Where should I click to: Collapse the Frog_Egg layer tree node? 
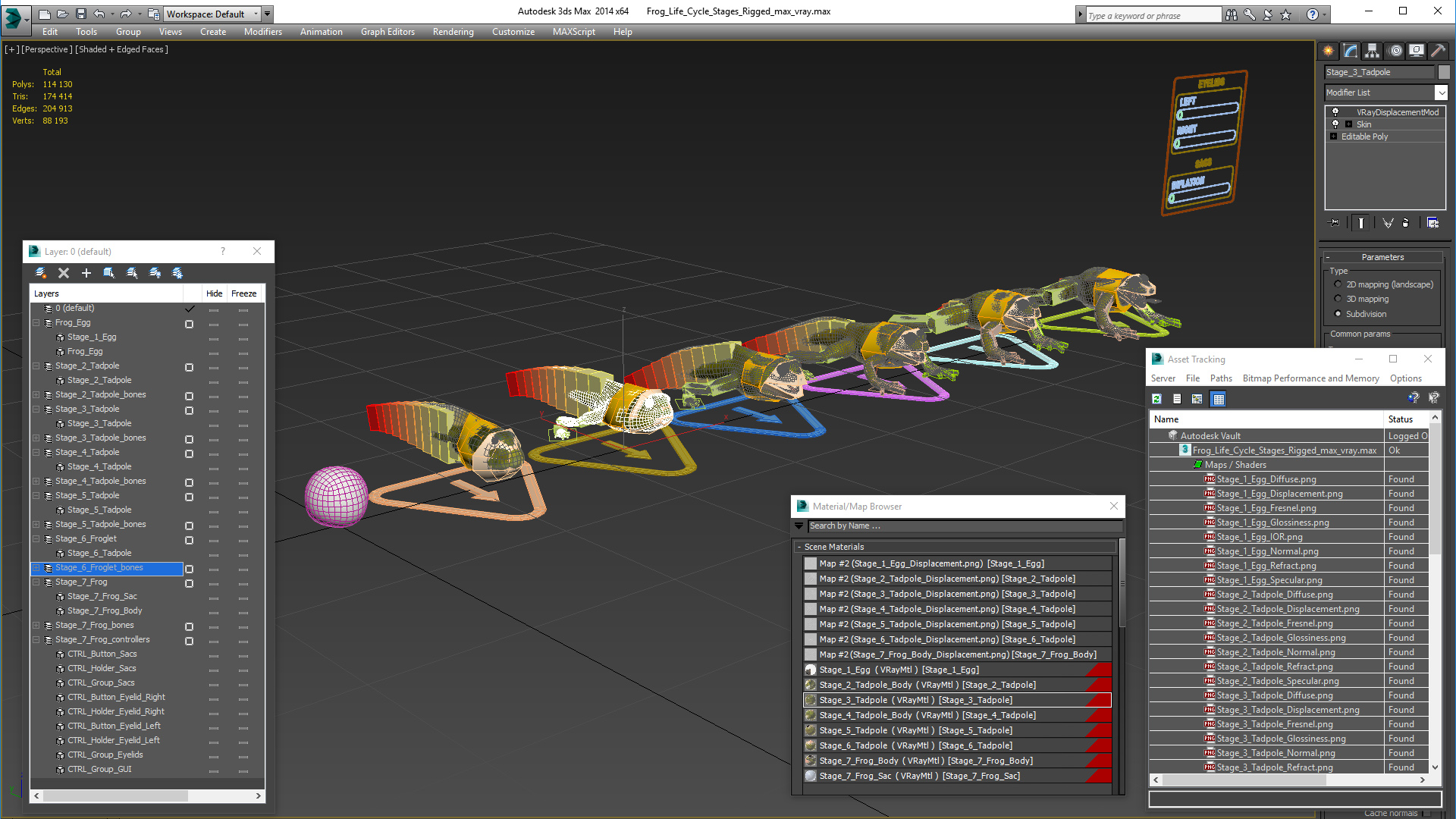click(36, 322)
